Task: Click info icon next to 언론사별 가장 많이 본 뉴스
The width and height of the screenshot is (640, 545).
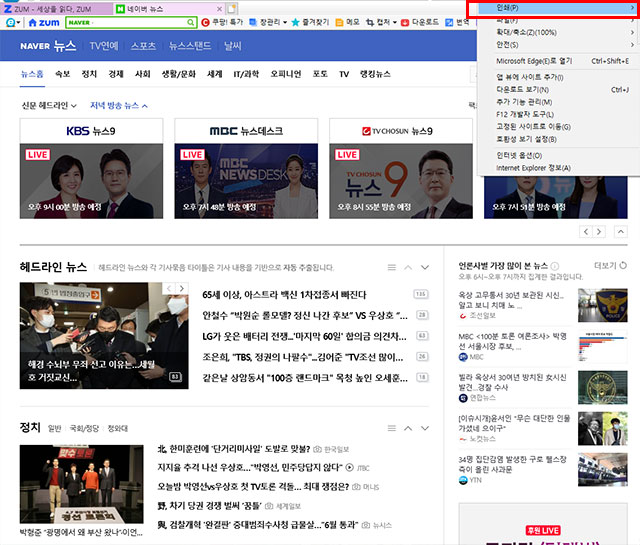Action: (554, 266)
